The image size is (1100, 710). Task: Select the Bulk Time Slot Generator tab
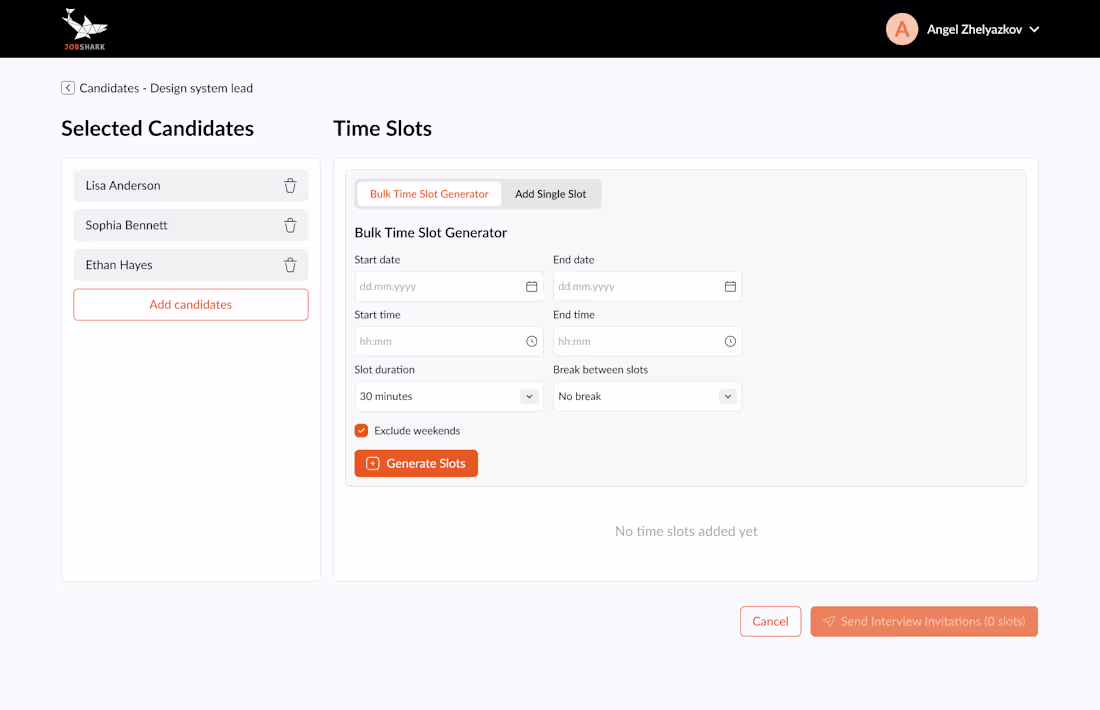[429, 194]
